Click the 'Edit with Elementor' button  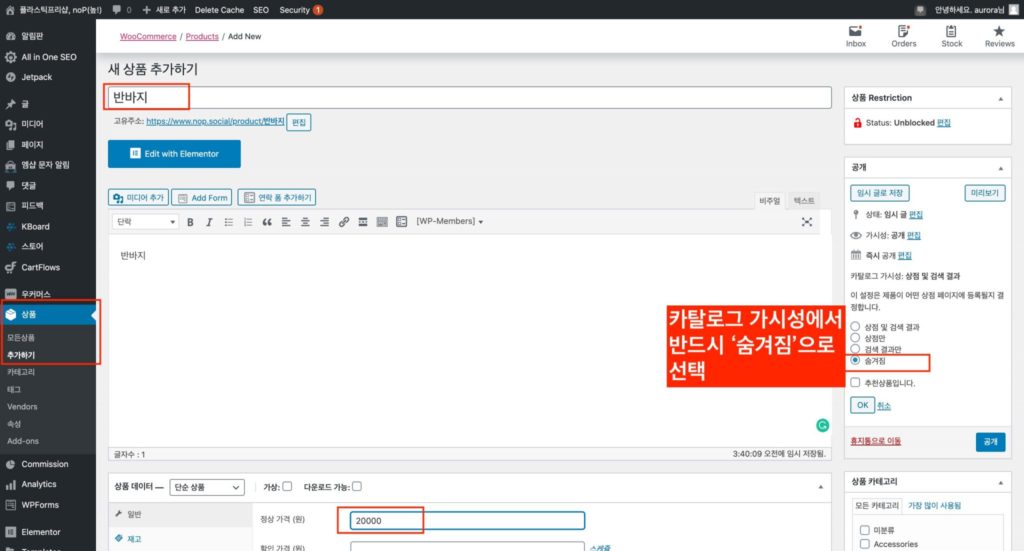(174, 154)
